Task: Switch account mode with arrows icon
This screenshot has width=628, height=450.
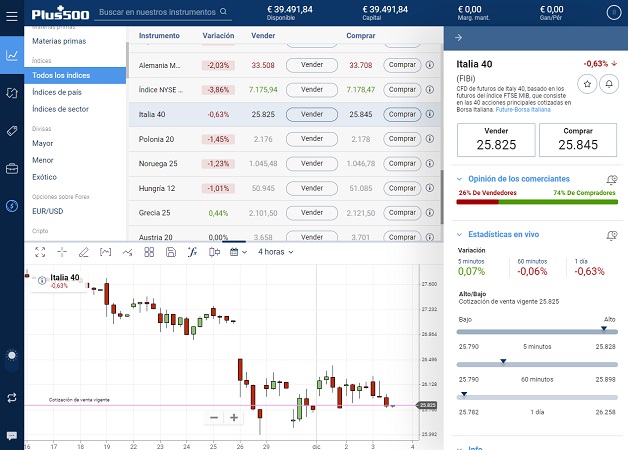Action: click(12, 398)
